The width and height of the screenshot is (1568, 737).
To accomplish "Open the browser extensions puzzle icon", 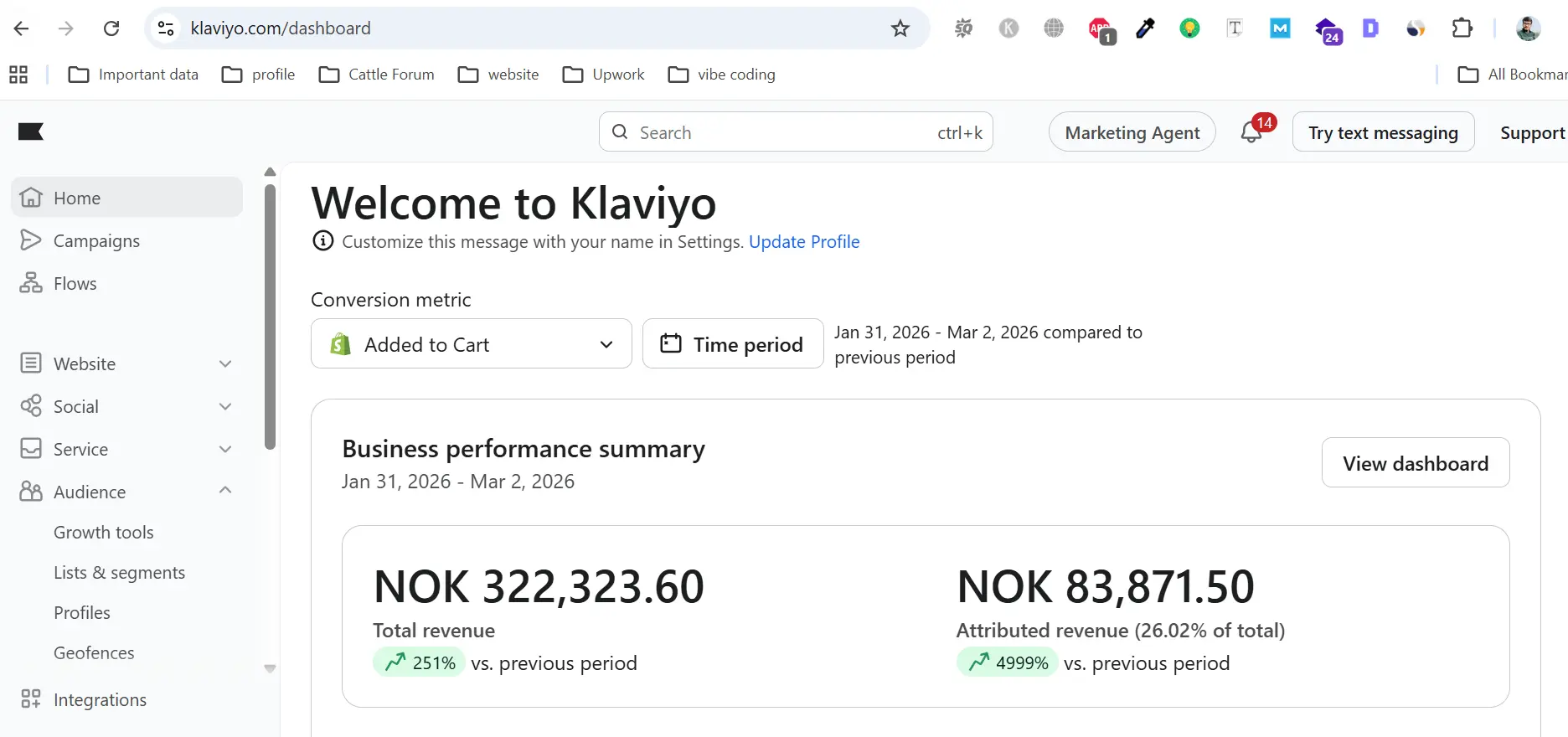I will click(x=1462, y=28).
